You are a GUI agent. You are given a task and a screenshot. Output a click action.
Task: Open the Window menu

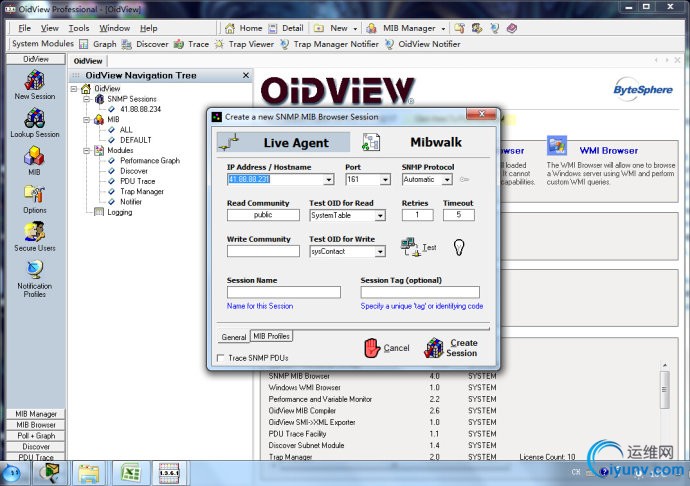coord(114,28)
